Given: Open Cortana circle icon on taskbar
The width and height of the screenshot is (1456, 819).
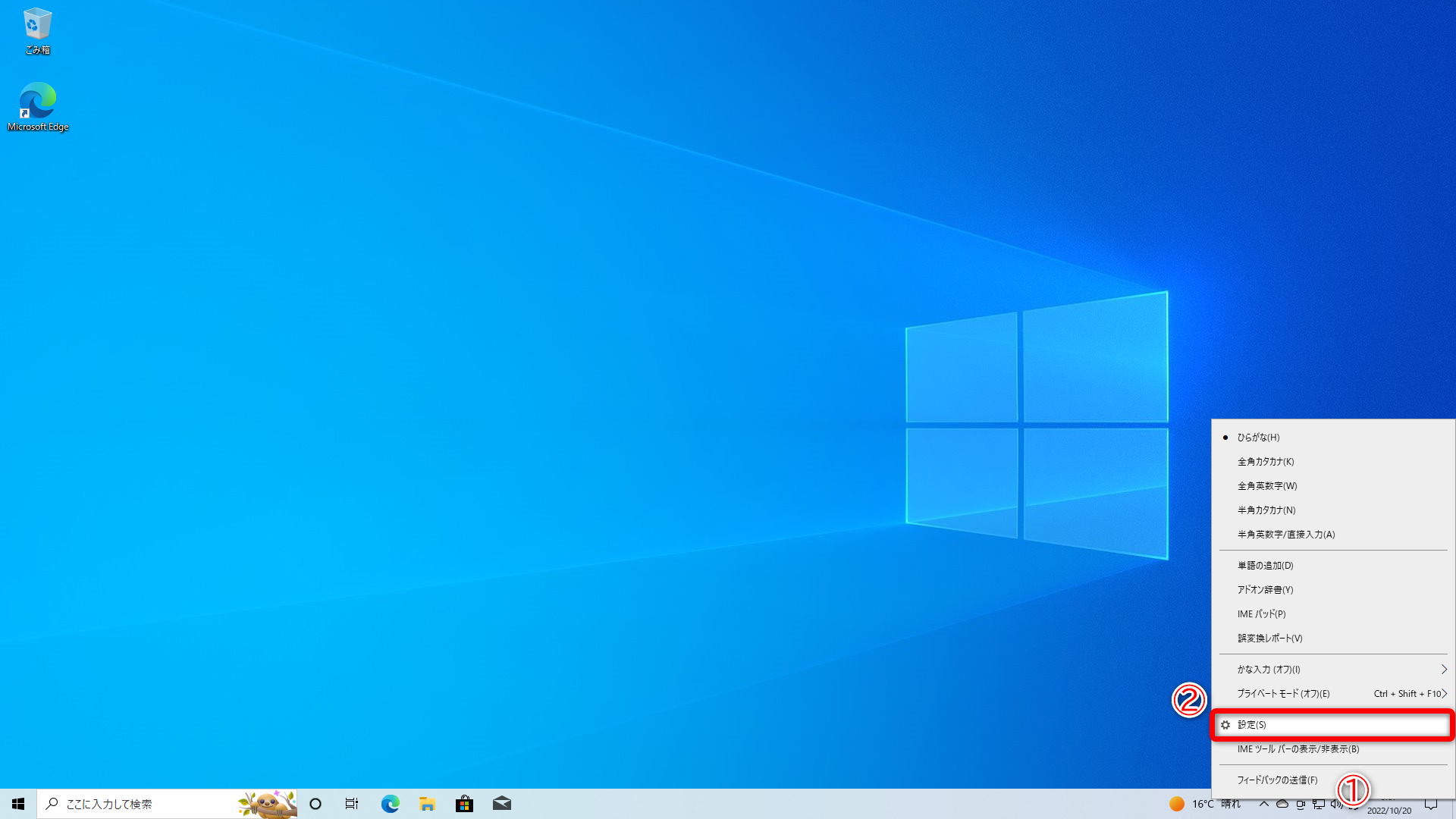Looking at the screenshot, I should [315, 804].
